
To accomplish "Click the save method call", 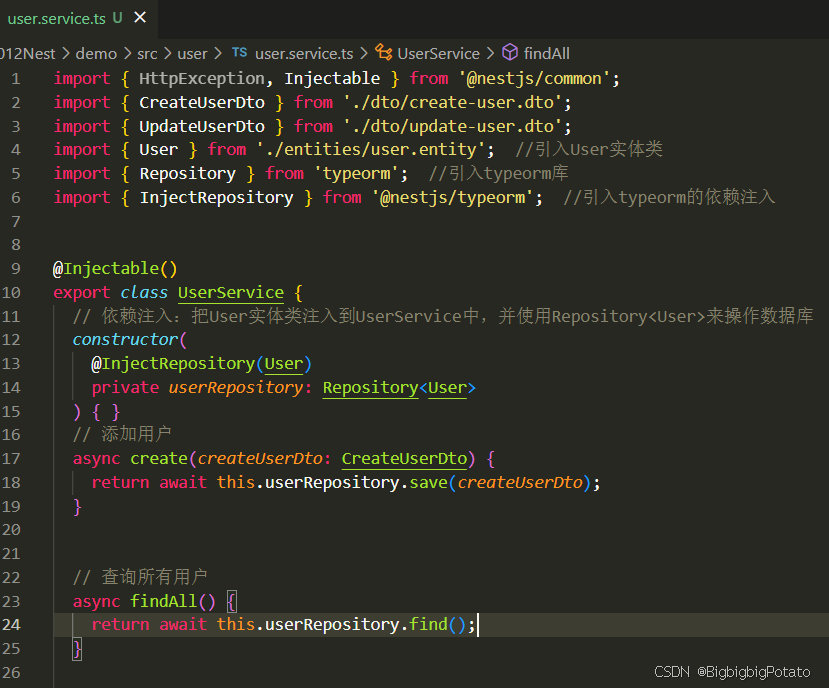I will tap(428, 482).
